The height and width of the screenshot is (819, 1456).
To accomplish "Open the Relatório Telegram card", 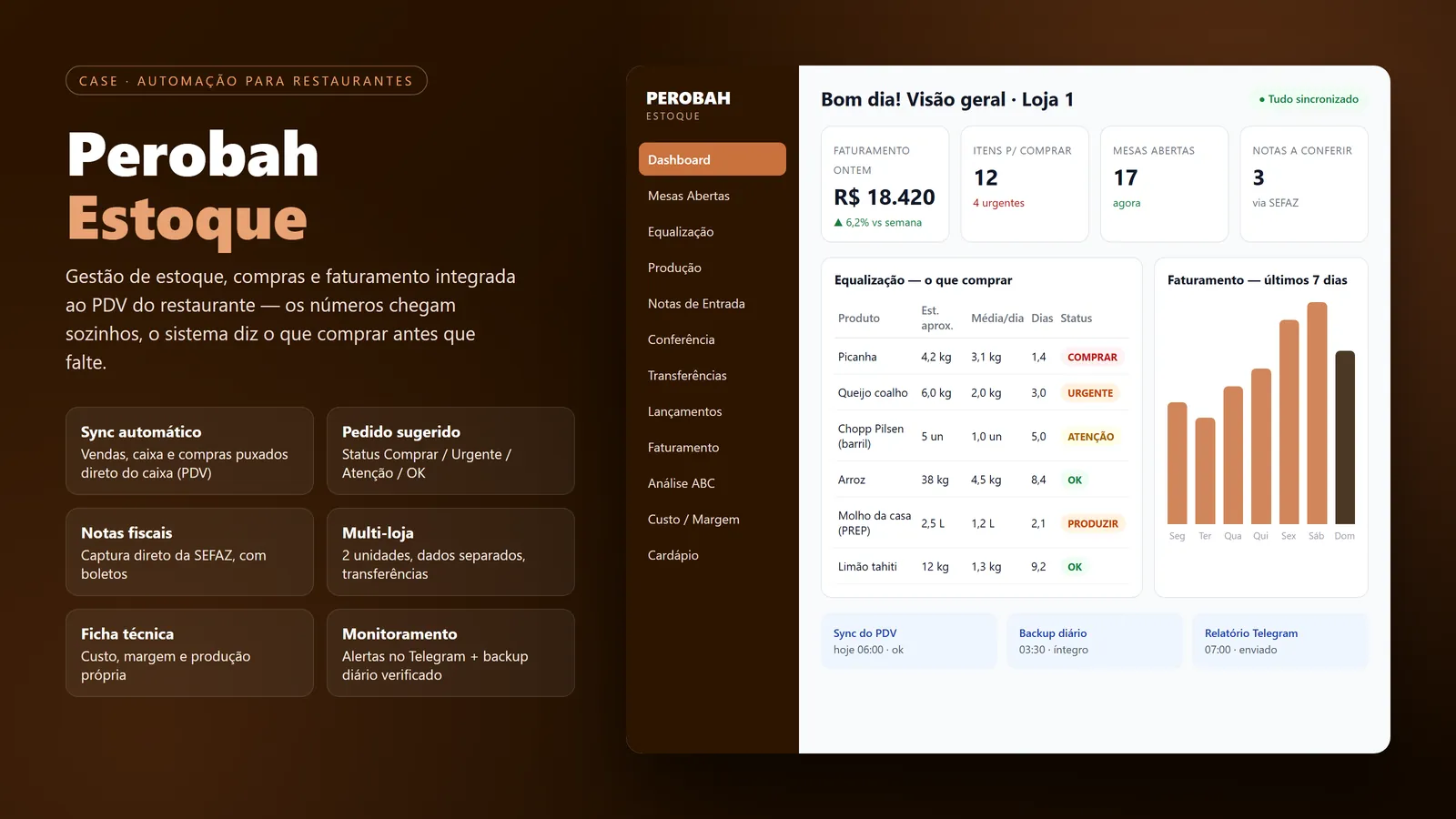I will click(x=1280, y=642).
